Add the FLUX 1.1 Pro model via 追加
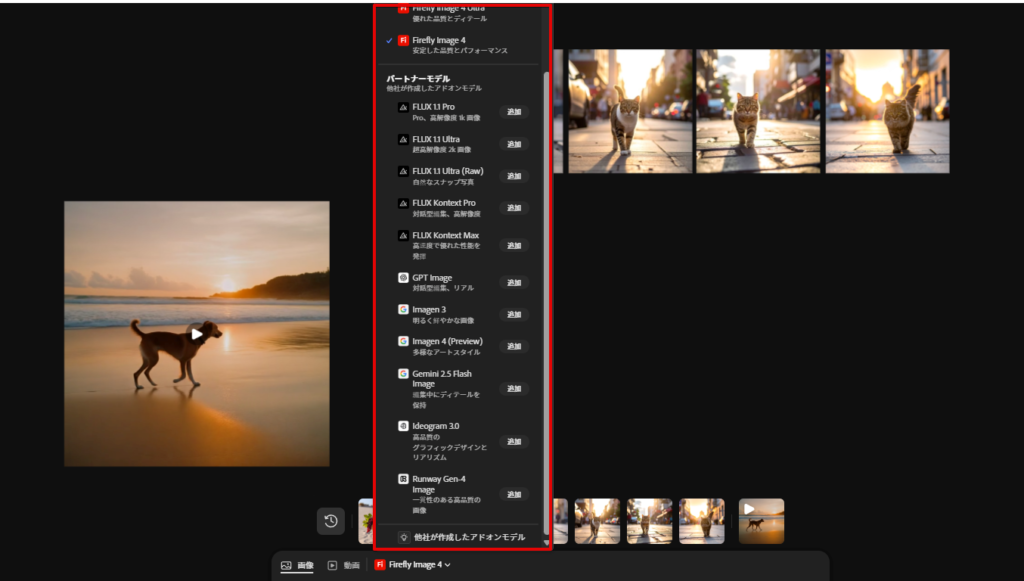The width and height of the screenshot is (1024, 581). 514,112
